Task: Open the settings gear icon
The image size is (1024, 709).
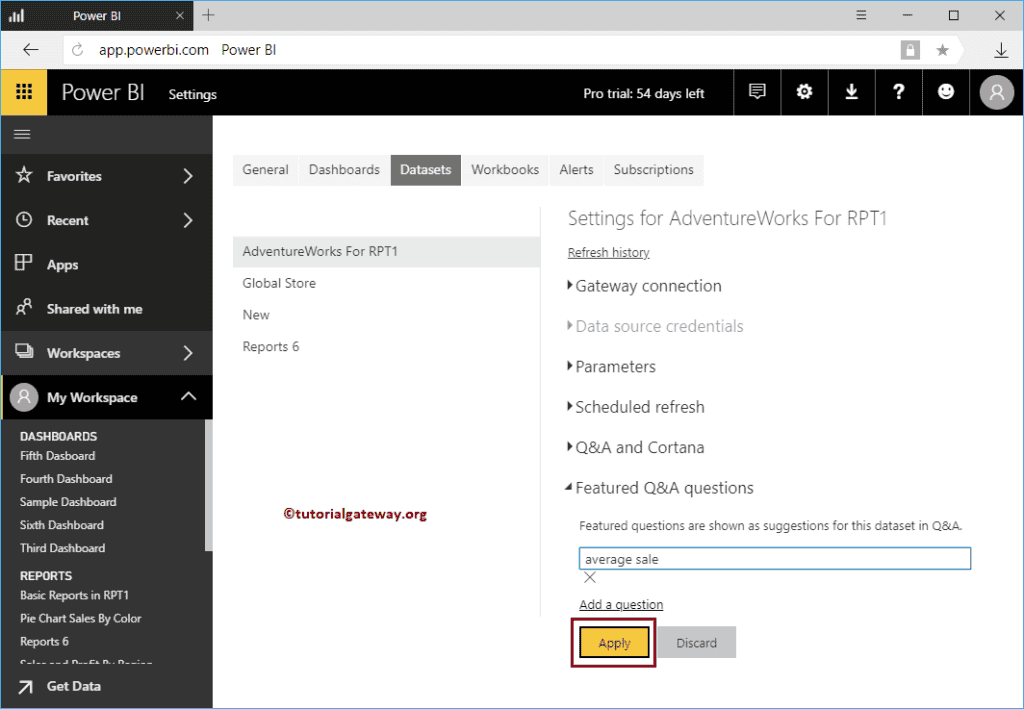Action: pyautogui.click(x=804, y=92)
